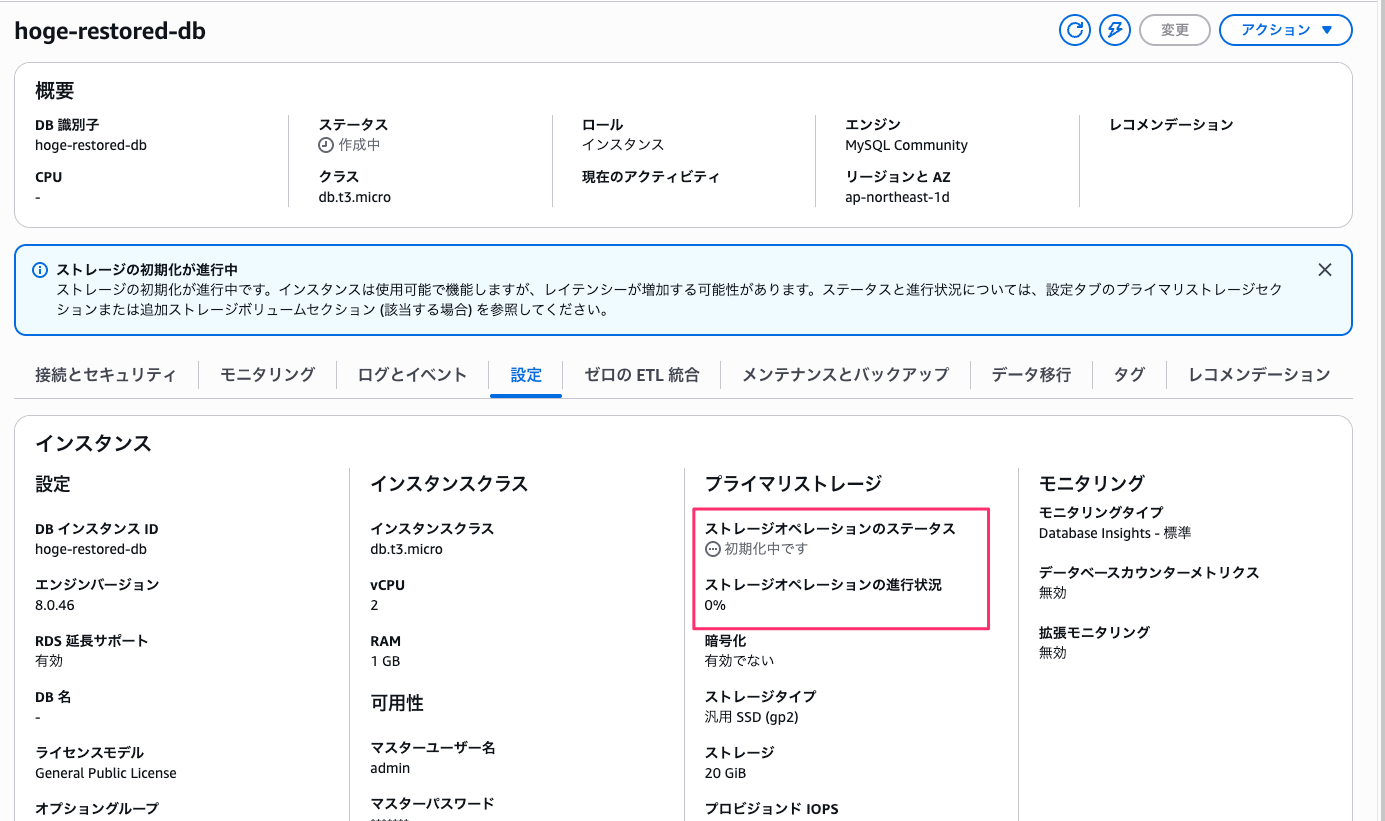Switch to the 接続とセキュリティ tab
The height and width of the screenshot is (821, 1385).
pyautogui.click(x=106, y=375)
